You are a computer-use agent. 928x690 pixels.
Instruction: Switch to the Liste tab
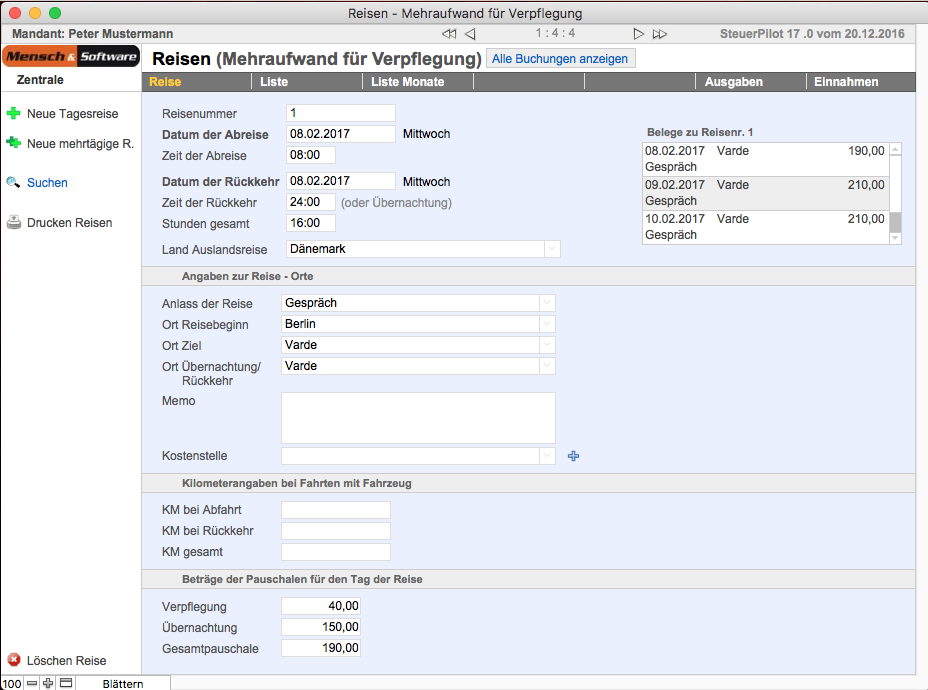coord(274,82)
